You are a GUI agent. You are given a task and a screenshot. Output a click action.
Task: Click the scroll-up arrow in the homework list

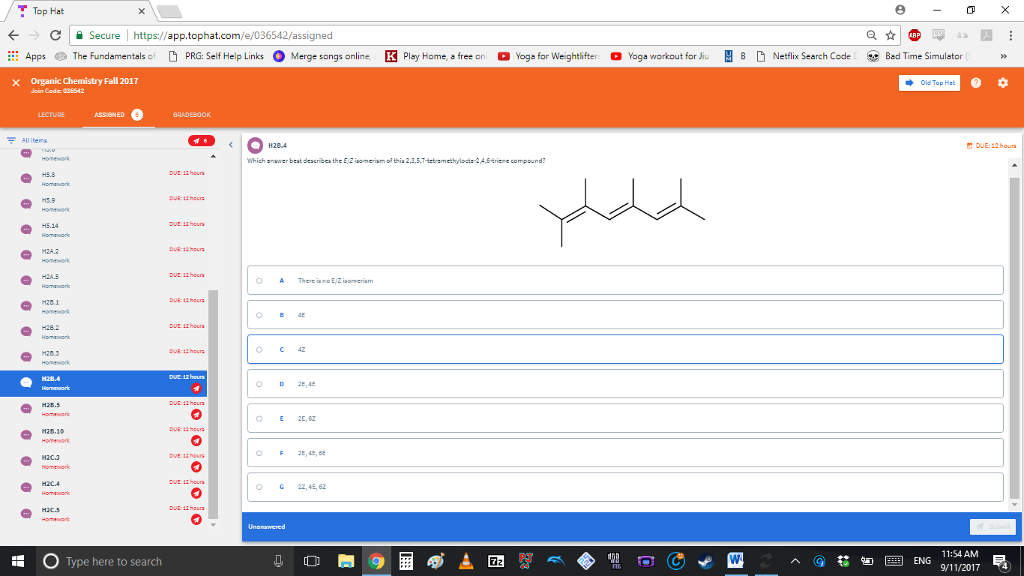pyautogui.click(x=212, y=156)
